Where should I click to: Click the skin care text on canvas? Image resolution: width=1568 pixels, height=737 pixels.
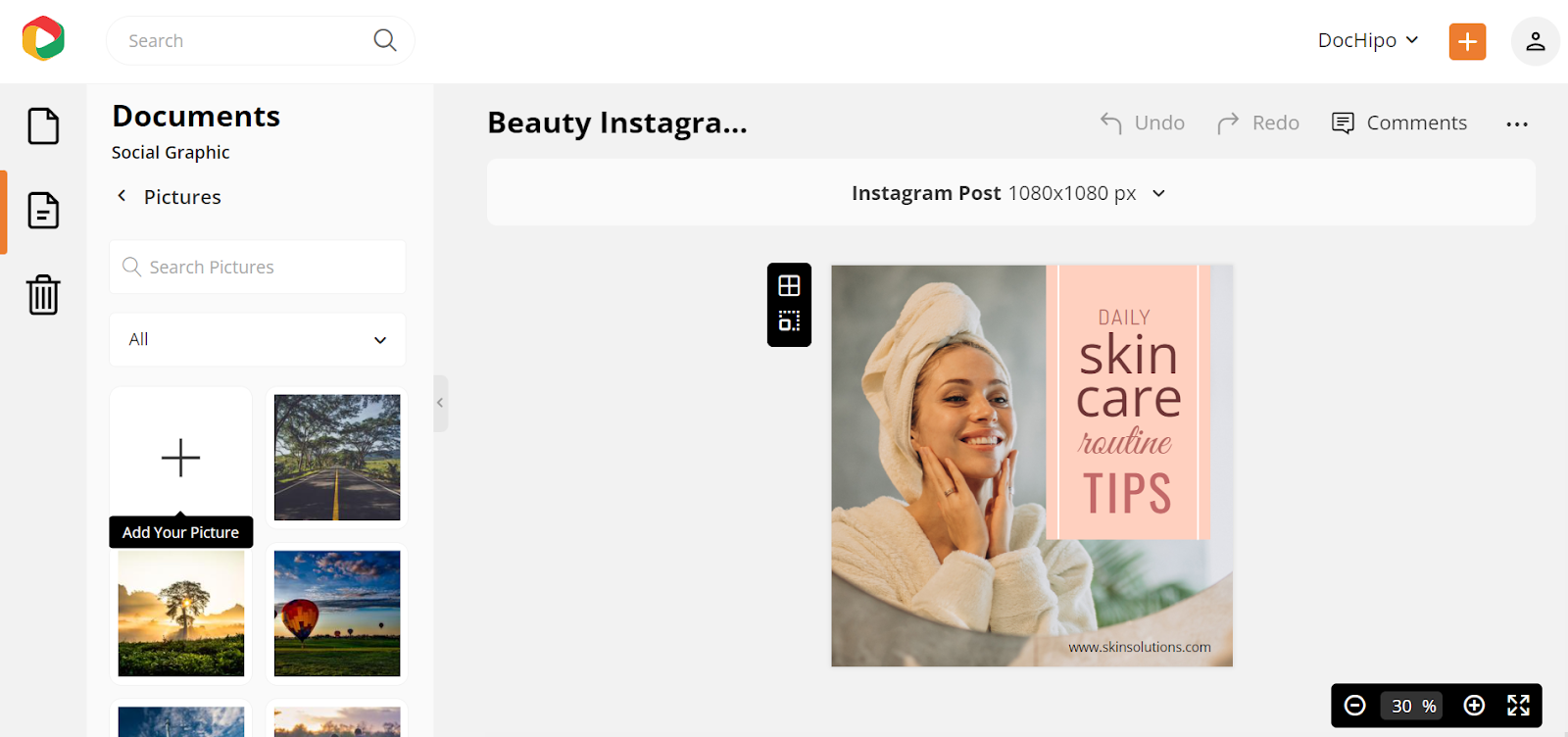click(1128, 376)
